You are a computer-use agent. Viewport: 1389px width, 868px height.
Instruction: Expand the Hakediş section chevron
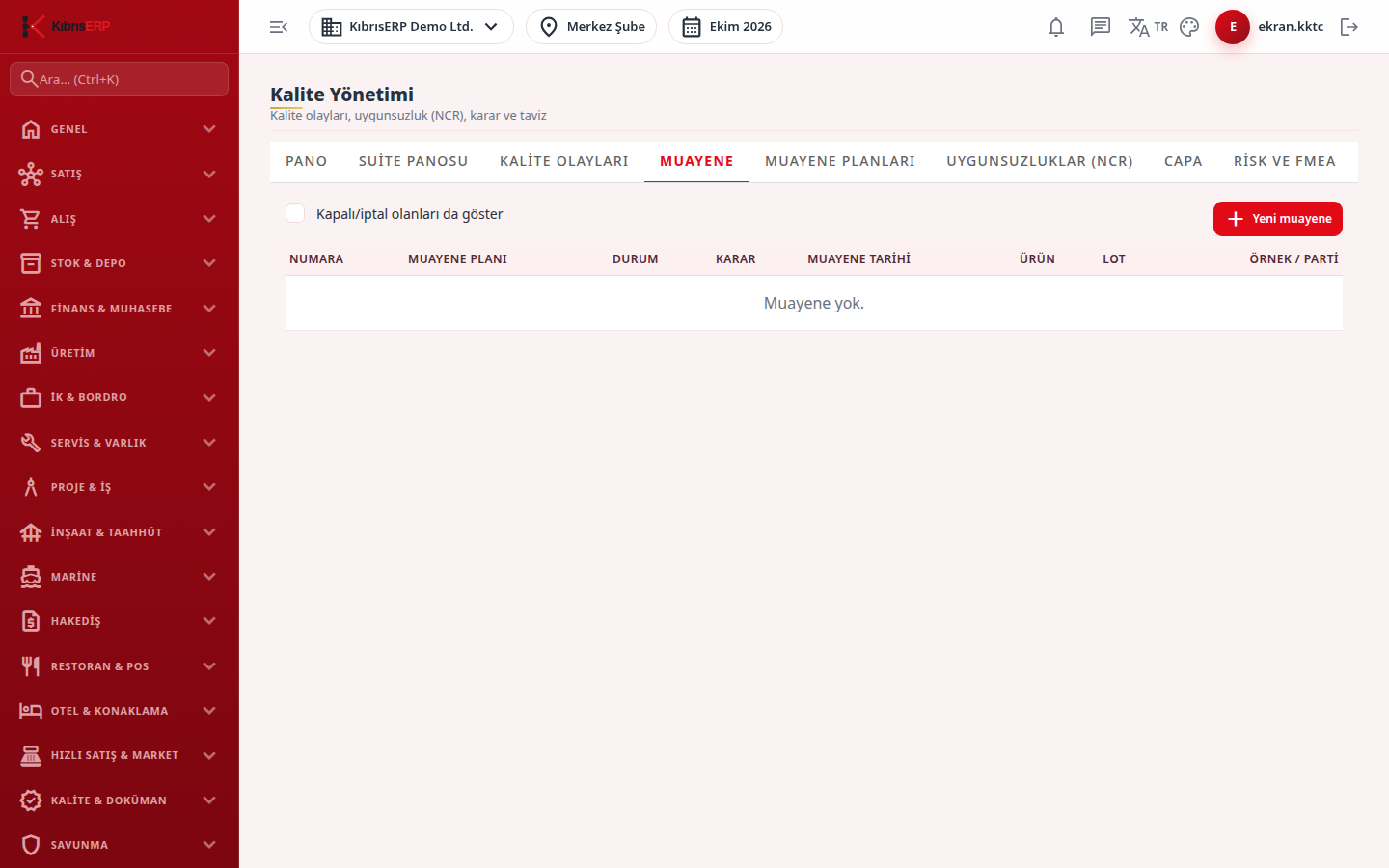pyautogui.click(x=209, y=621)
